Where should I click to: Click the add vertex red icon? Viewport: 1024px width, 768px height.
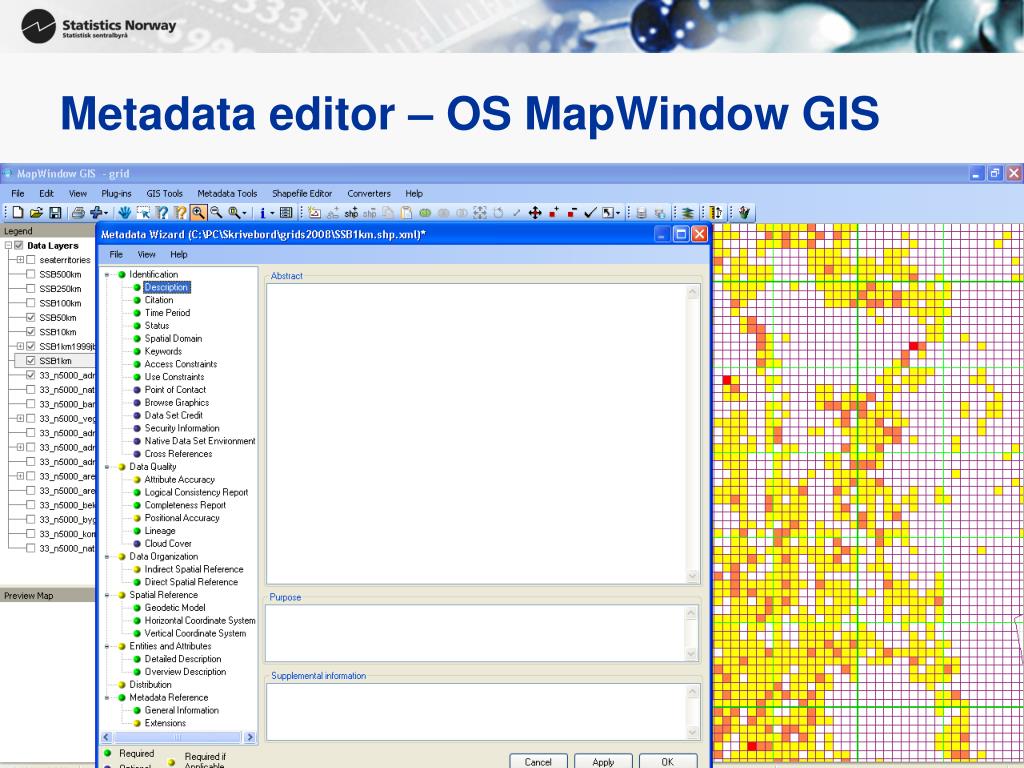click(x=554, y=212)
